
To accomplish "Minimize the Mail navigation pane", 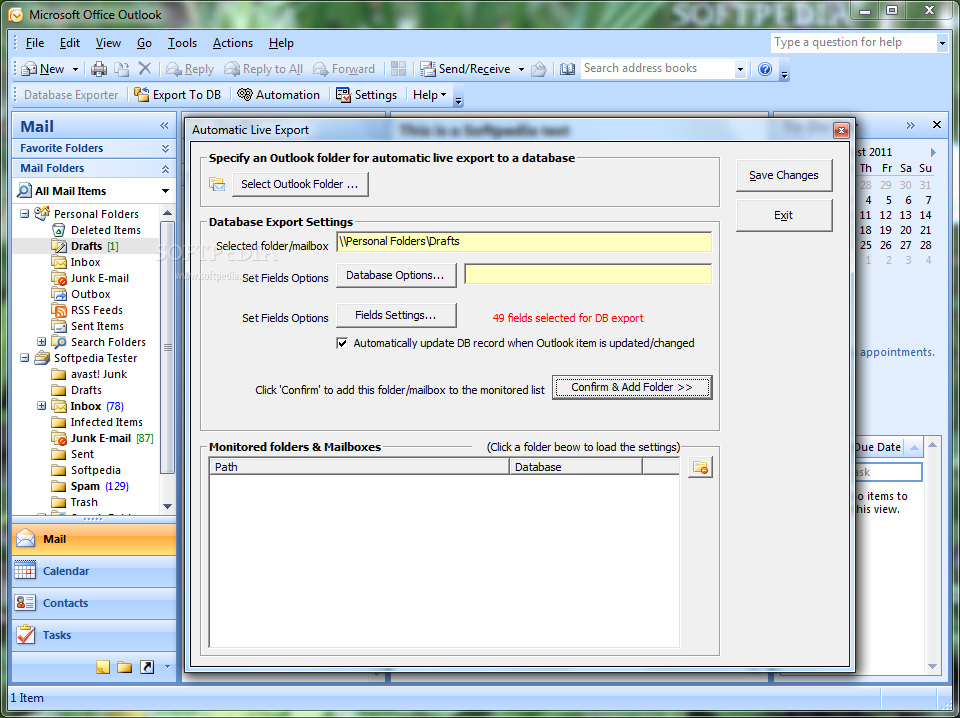I will coord(164,125).
